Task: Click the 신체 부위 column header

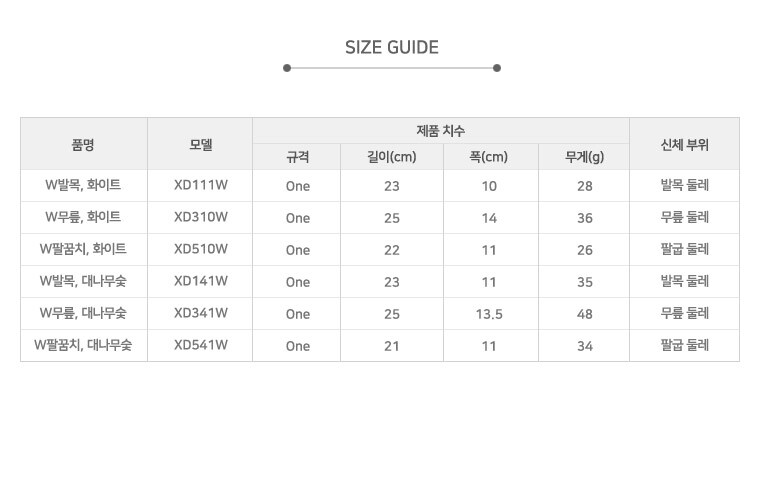Action: [x=685, y=144]
